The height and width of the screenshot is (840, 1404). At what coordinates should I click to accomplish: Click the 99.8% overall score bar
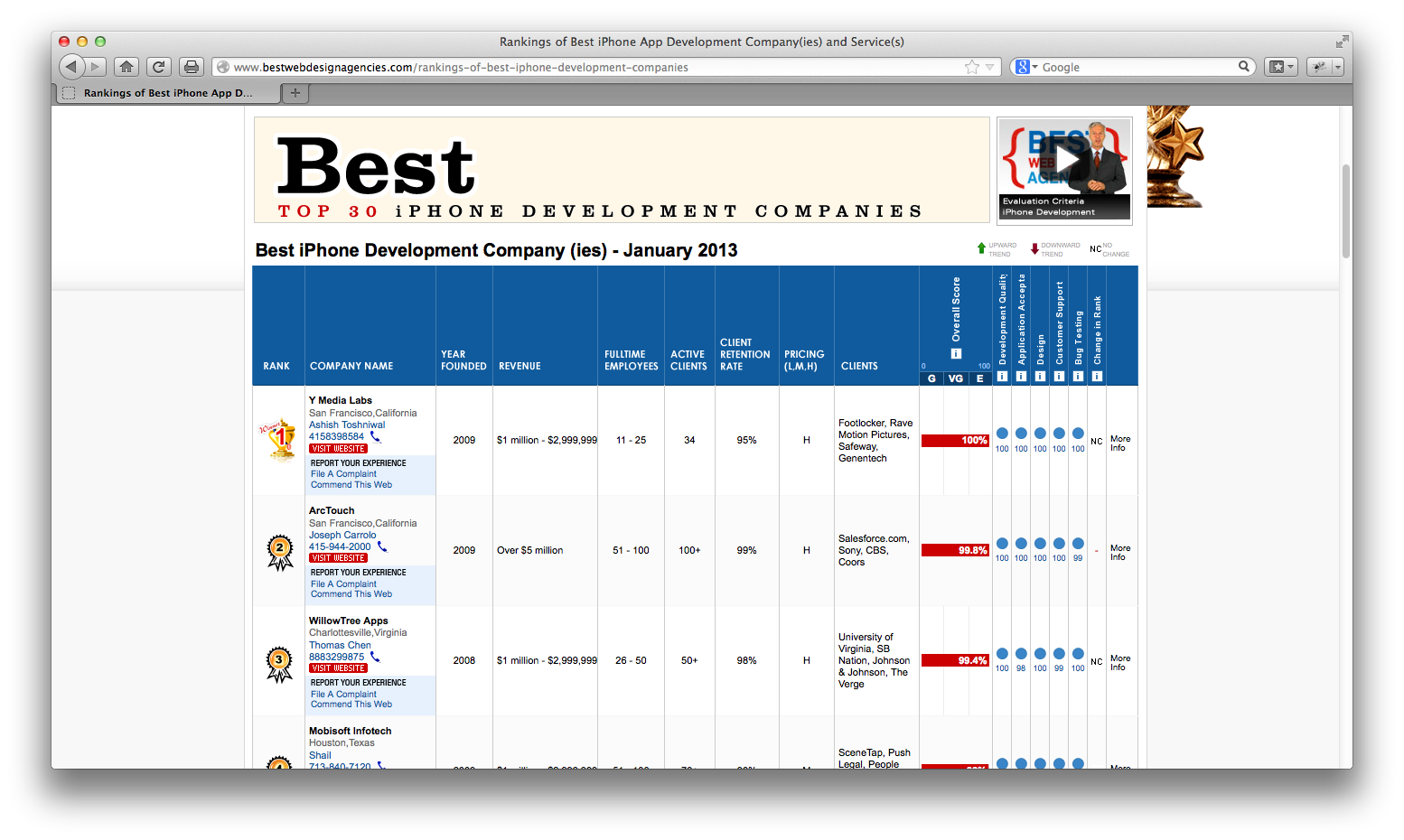pyautogui.click(x=955, y=550)
